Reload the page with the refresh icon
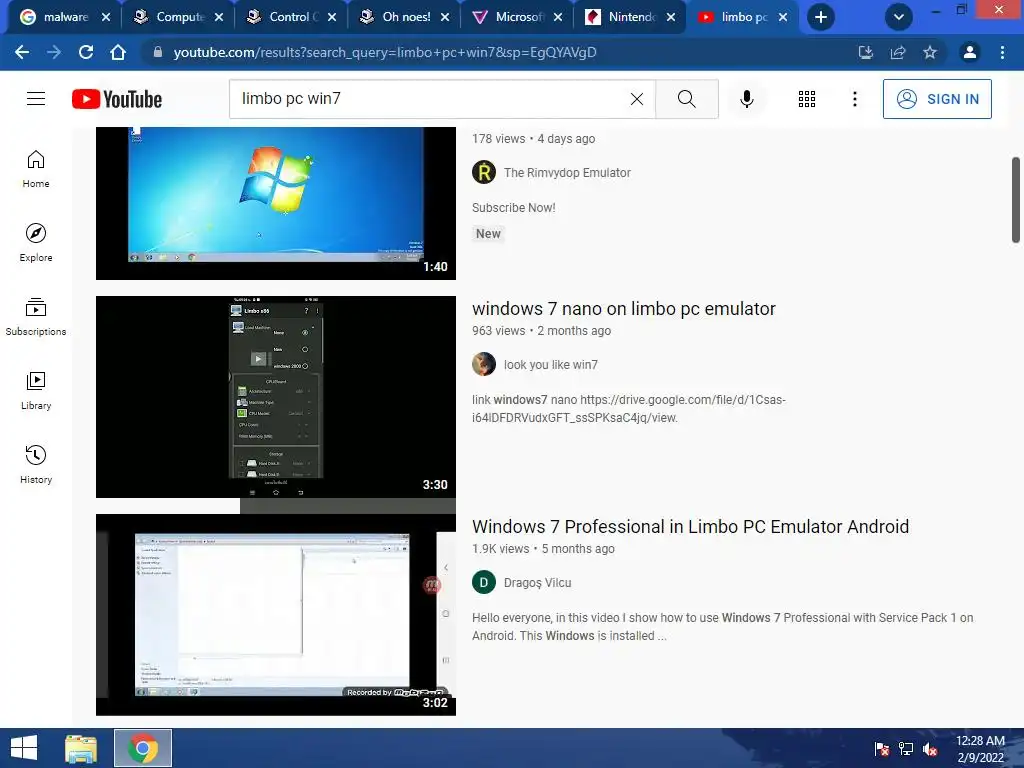 click(86, 52)
